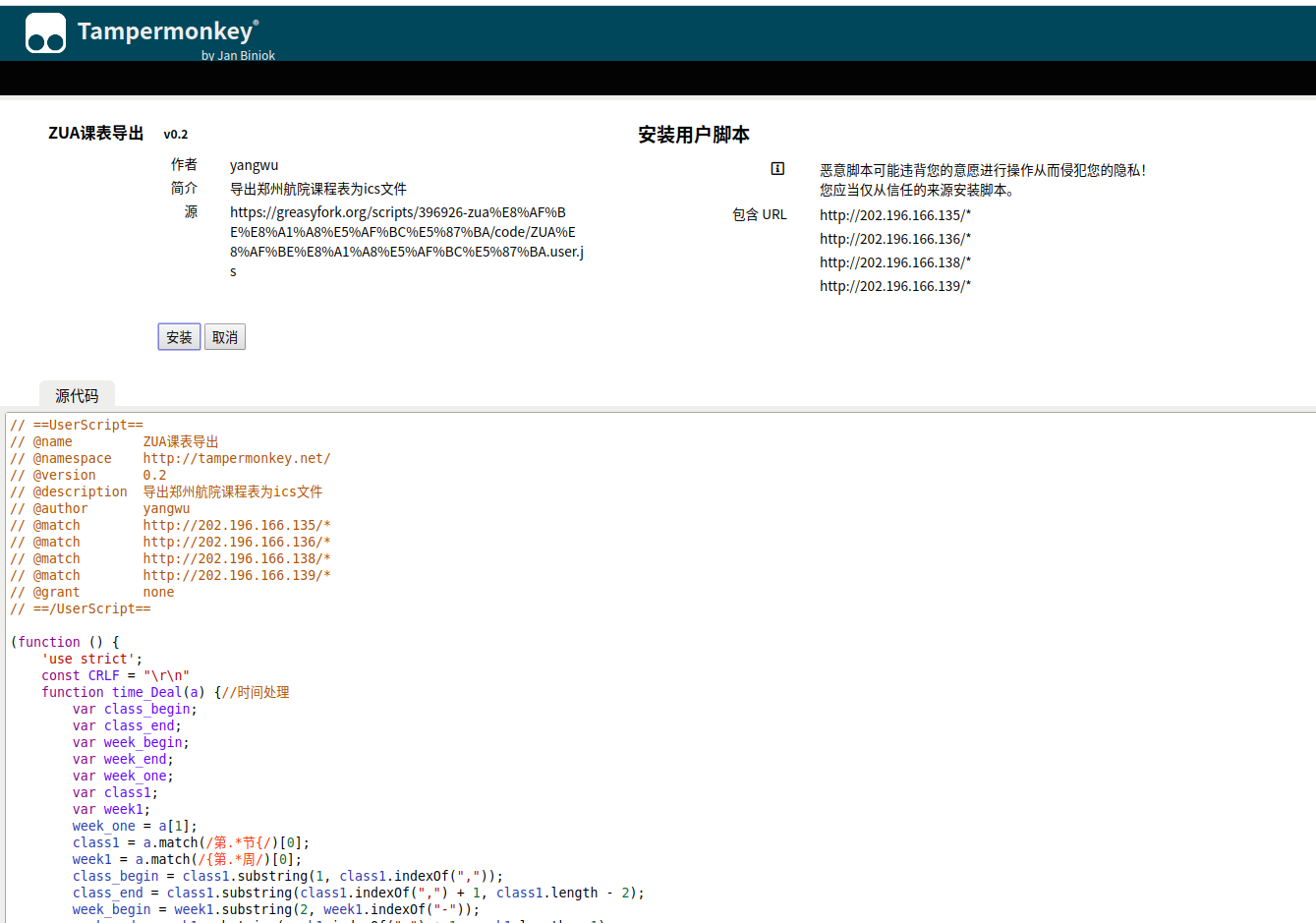Click the 作者 label
Viewport: 1316px width, 923px height.
[x=184, y=164]
